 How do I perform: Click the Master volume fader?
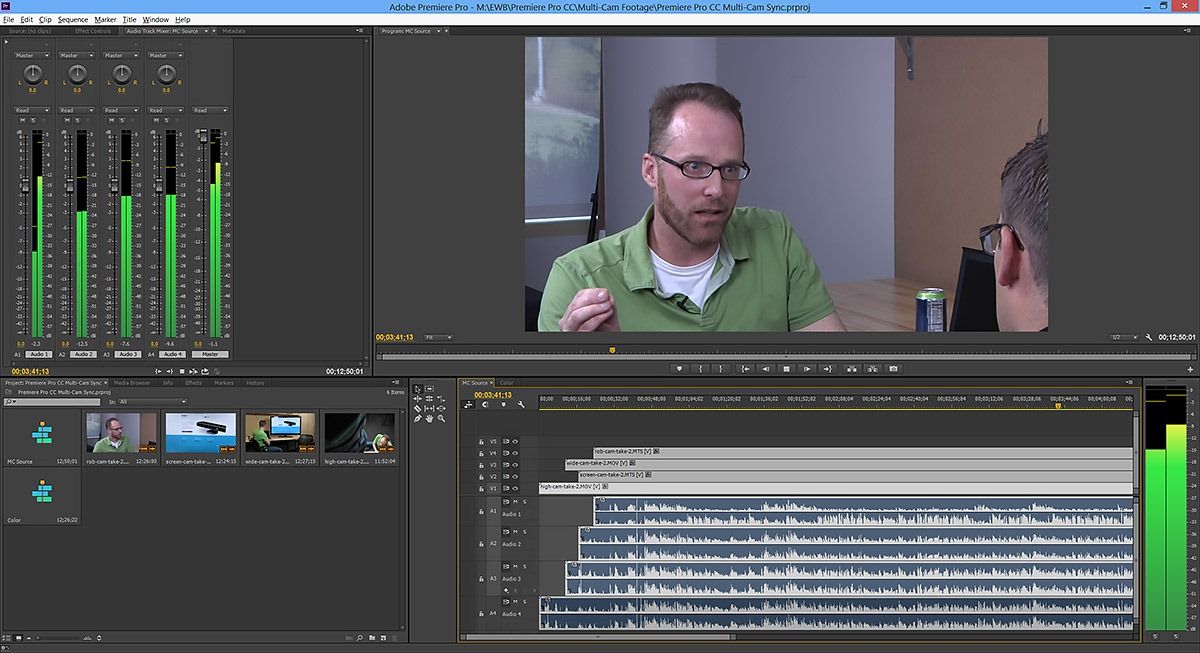click(x=204, y=136)
